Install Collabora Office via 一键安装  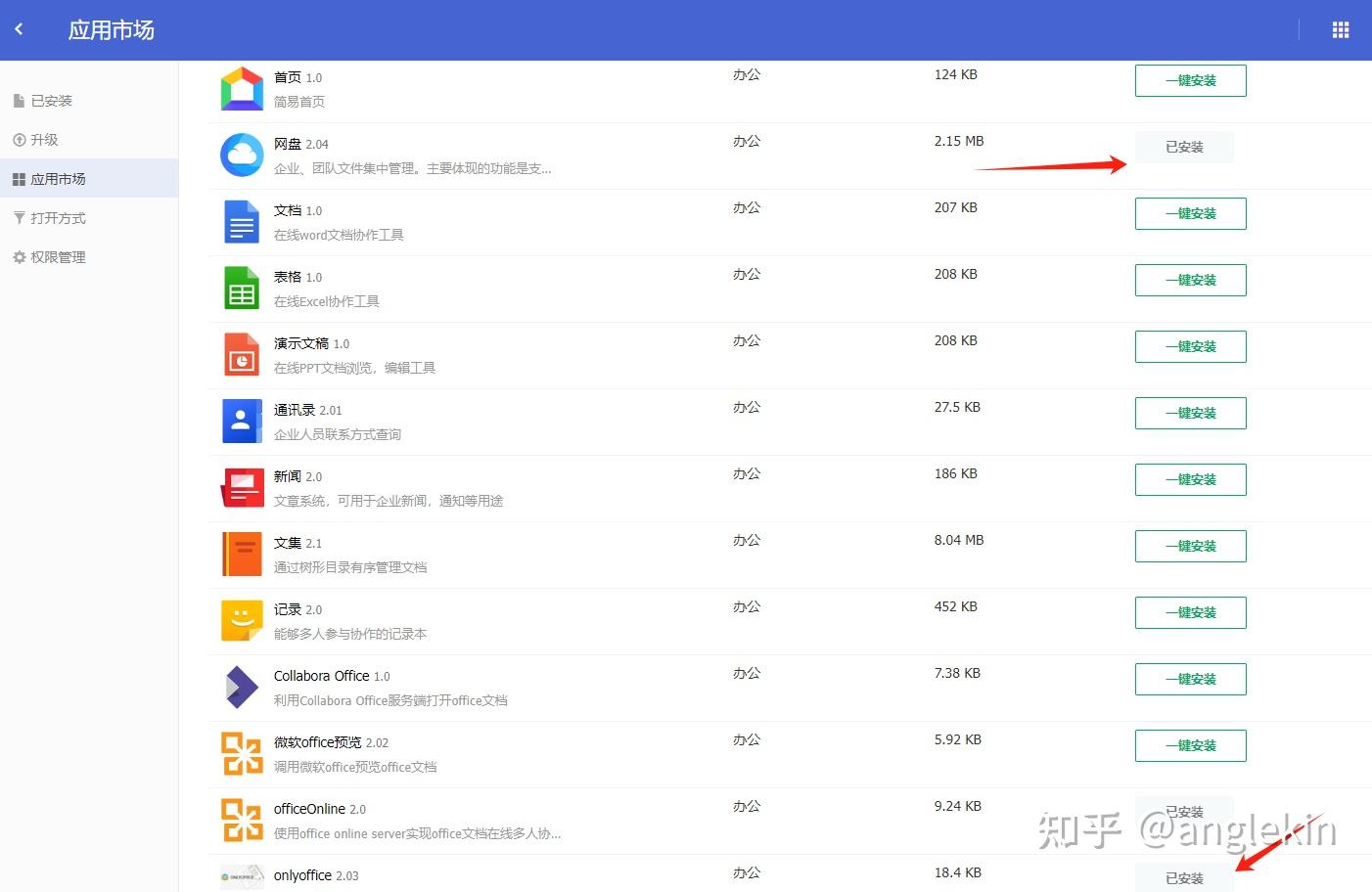click(x=1190, y=679)
